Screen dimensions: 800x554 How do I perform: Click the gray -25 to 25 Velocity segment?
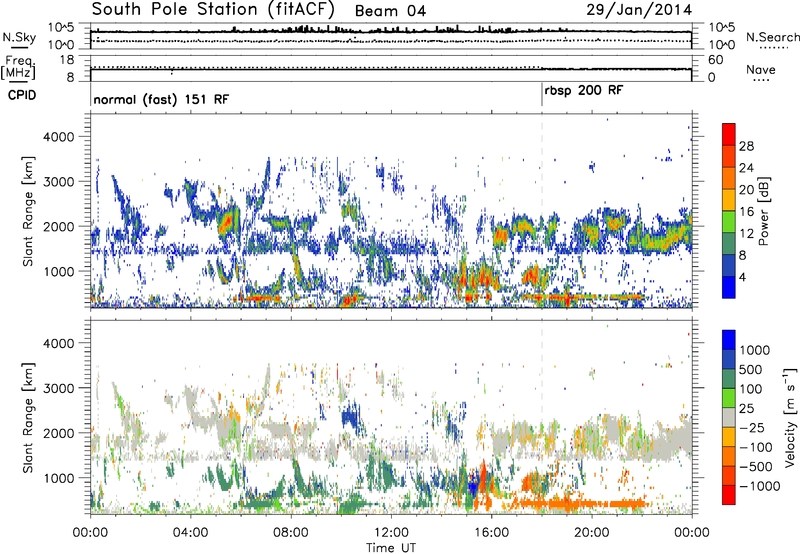tap(729, 418)
